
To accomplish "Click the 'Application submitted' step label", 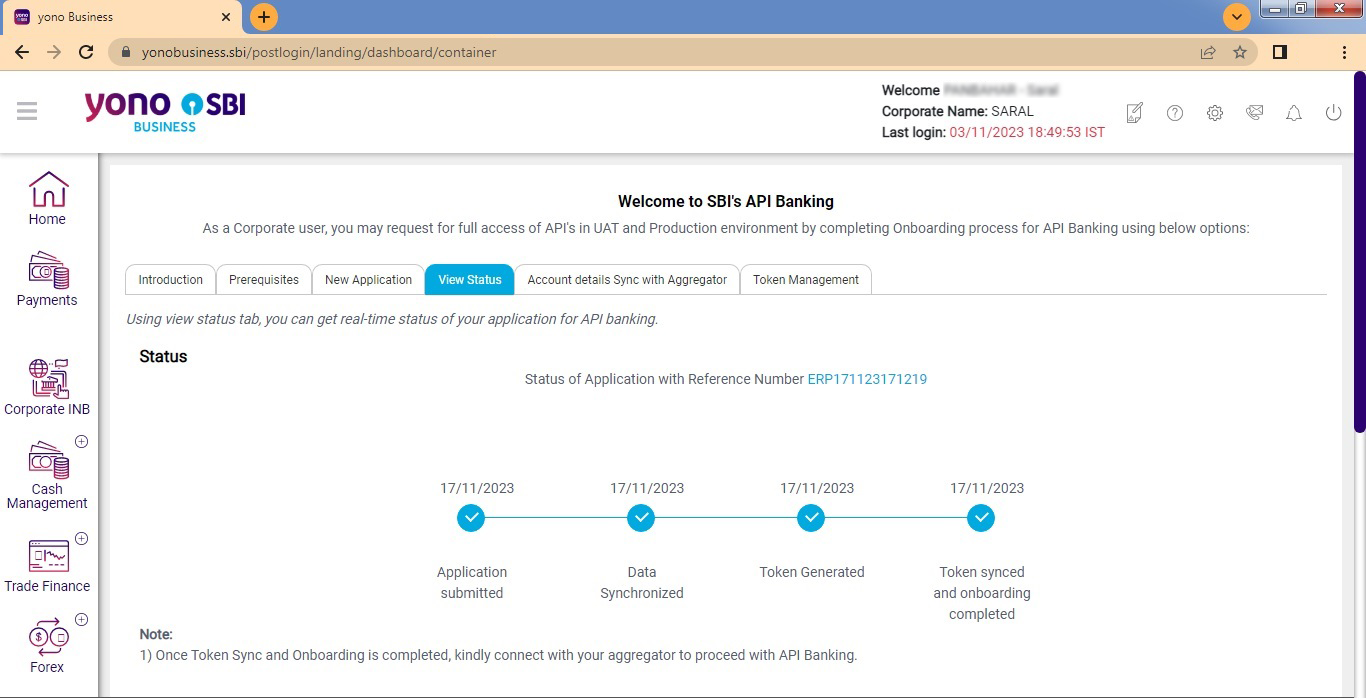I will click(x=472, y=582).
